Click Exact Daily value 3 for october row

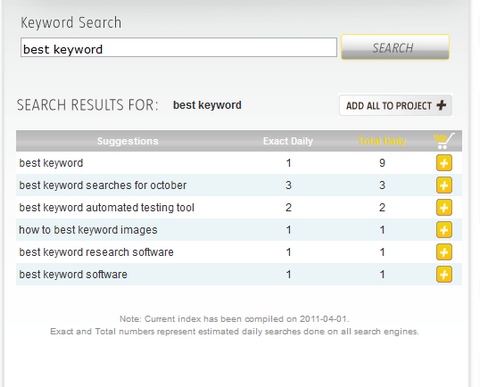pos(288,185)
